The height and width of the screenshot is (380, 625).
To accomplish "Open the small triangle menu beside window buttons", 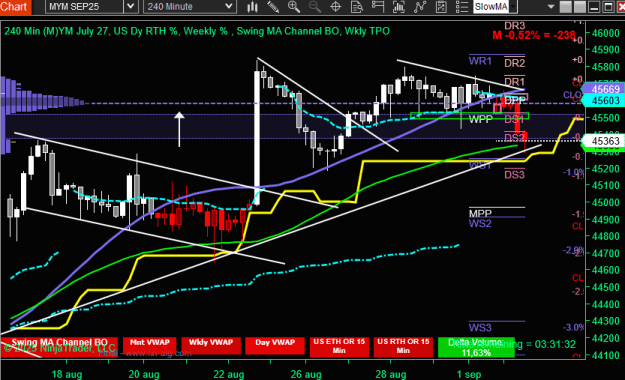I will click(x=551, y=7).
